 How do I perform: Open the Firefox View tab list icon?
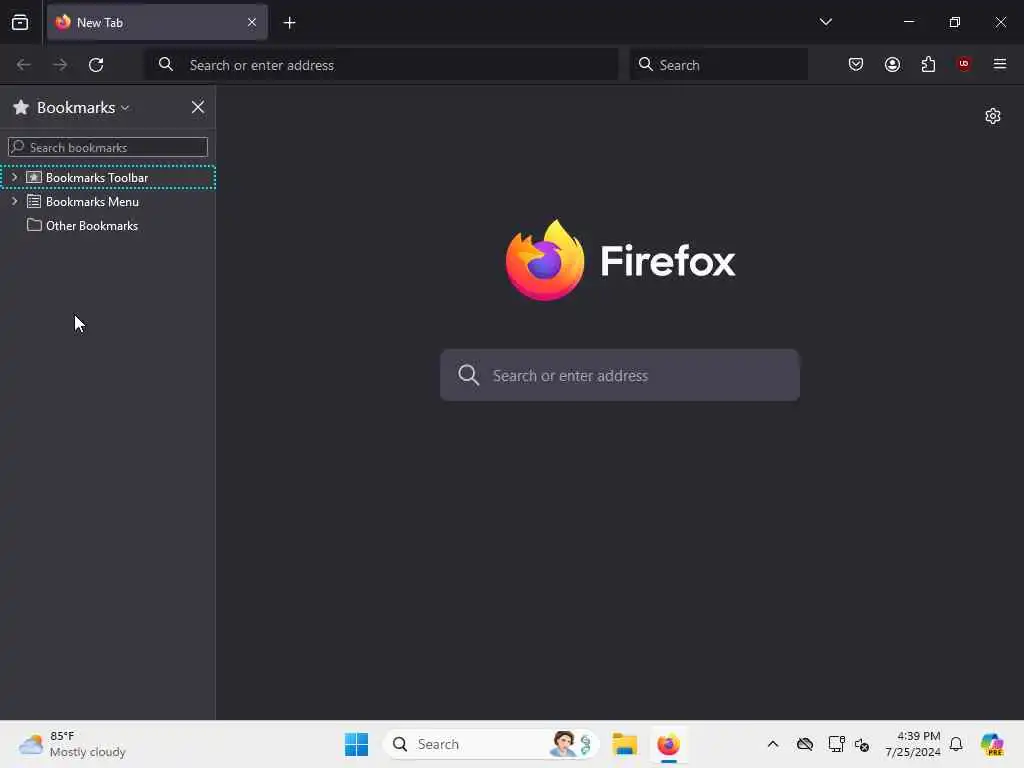20,22
